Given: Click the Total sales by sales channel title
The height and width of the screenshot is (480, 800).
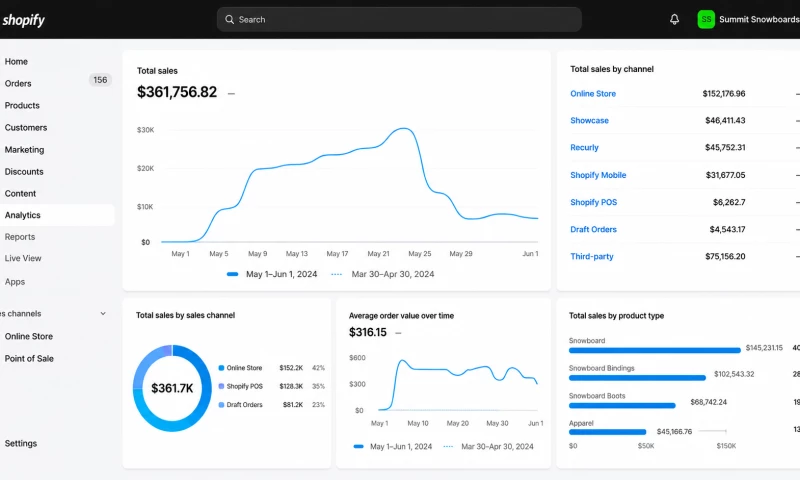Looking at the screenshot, I should point(185,315).
